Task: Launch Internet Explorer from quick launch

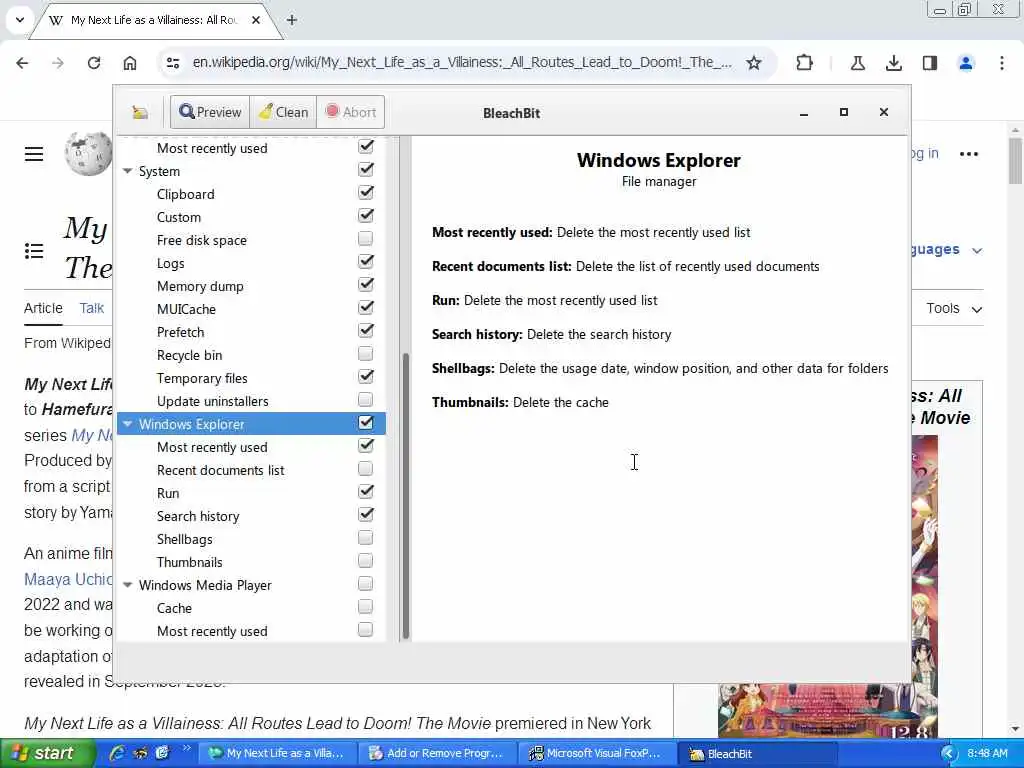Action: (118, 753)
